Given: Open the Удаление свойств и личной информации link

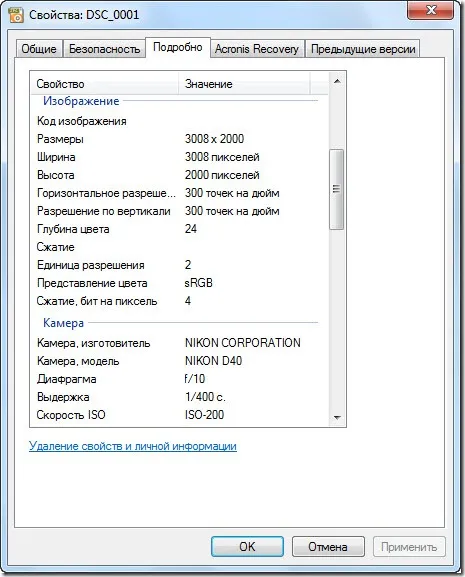Looking at the screenshot, I should [x=133, y=446].
